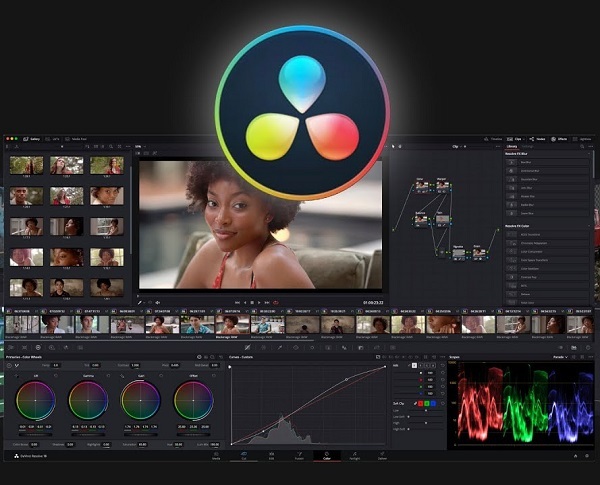Image resolution: width=600 pixels, height=485 pixels.
Task: Toggle the Effects panel button
Action: pyautogui.click(x=559, y=139)
